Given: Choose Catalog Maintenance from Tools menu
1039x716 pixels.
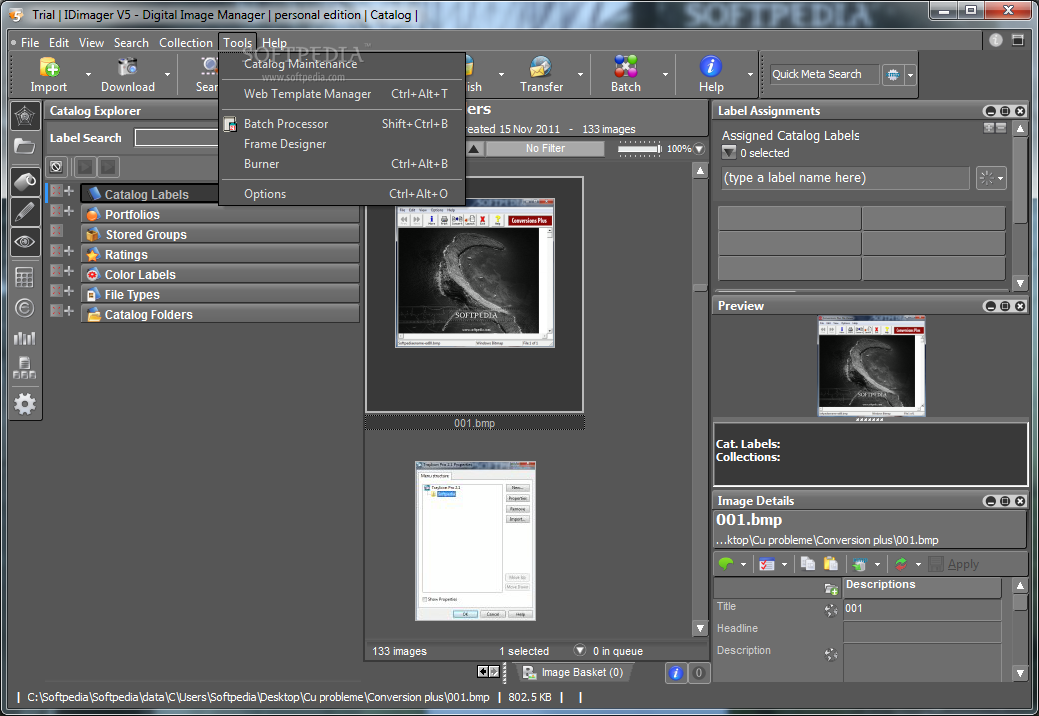Looking at the screenshot, I should 300,64.
